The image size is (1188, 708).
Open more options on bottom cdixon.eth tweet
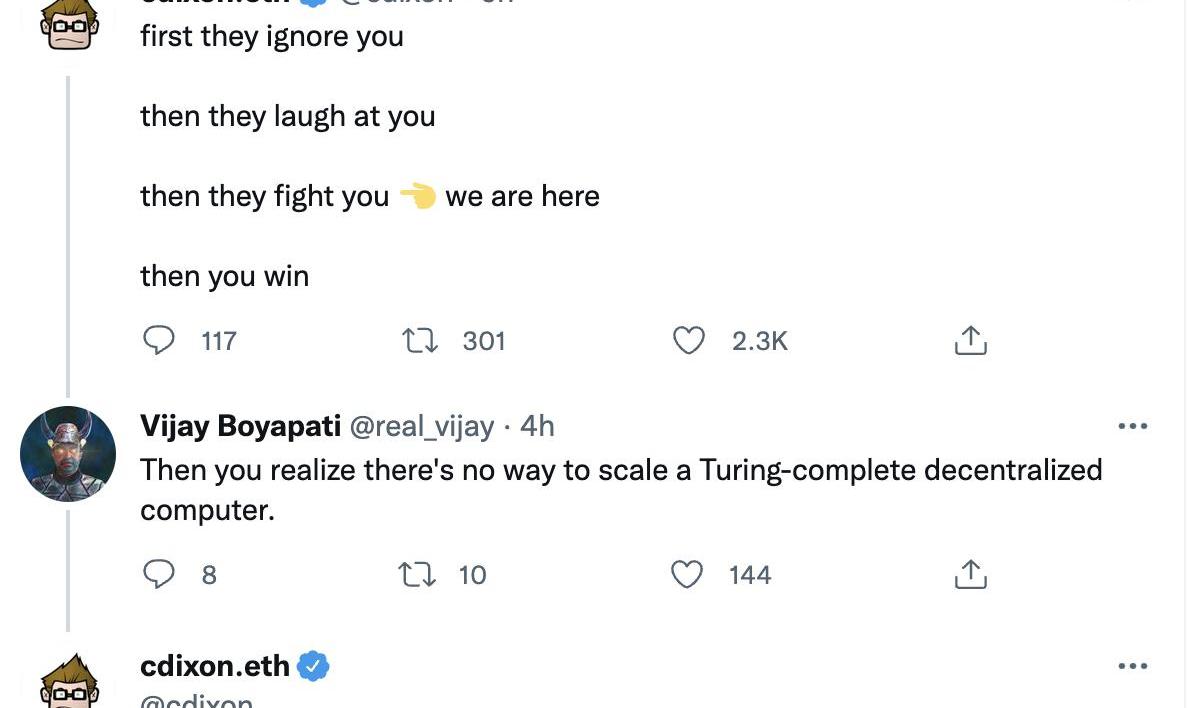(x=1132, y=666)
